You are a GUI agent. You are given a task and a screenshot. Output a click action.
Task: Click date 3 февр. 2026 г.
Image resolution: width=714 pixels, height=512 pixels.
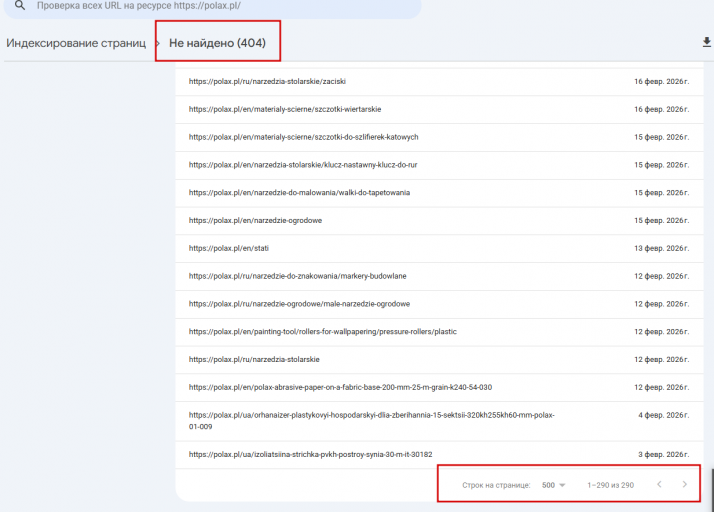(x=663, y=455)
